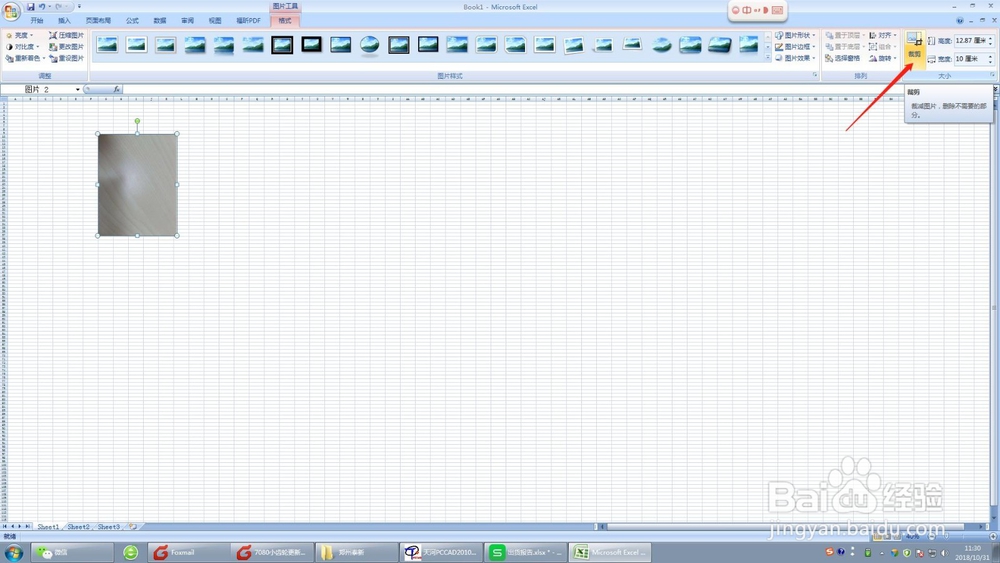Open WeChat (微信) taskbar button
This screenshot has width=1000, height=563.
click(x=71, y=552)
